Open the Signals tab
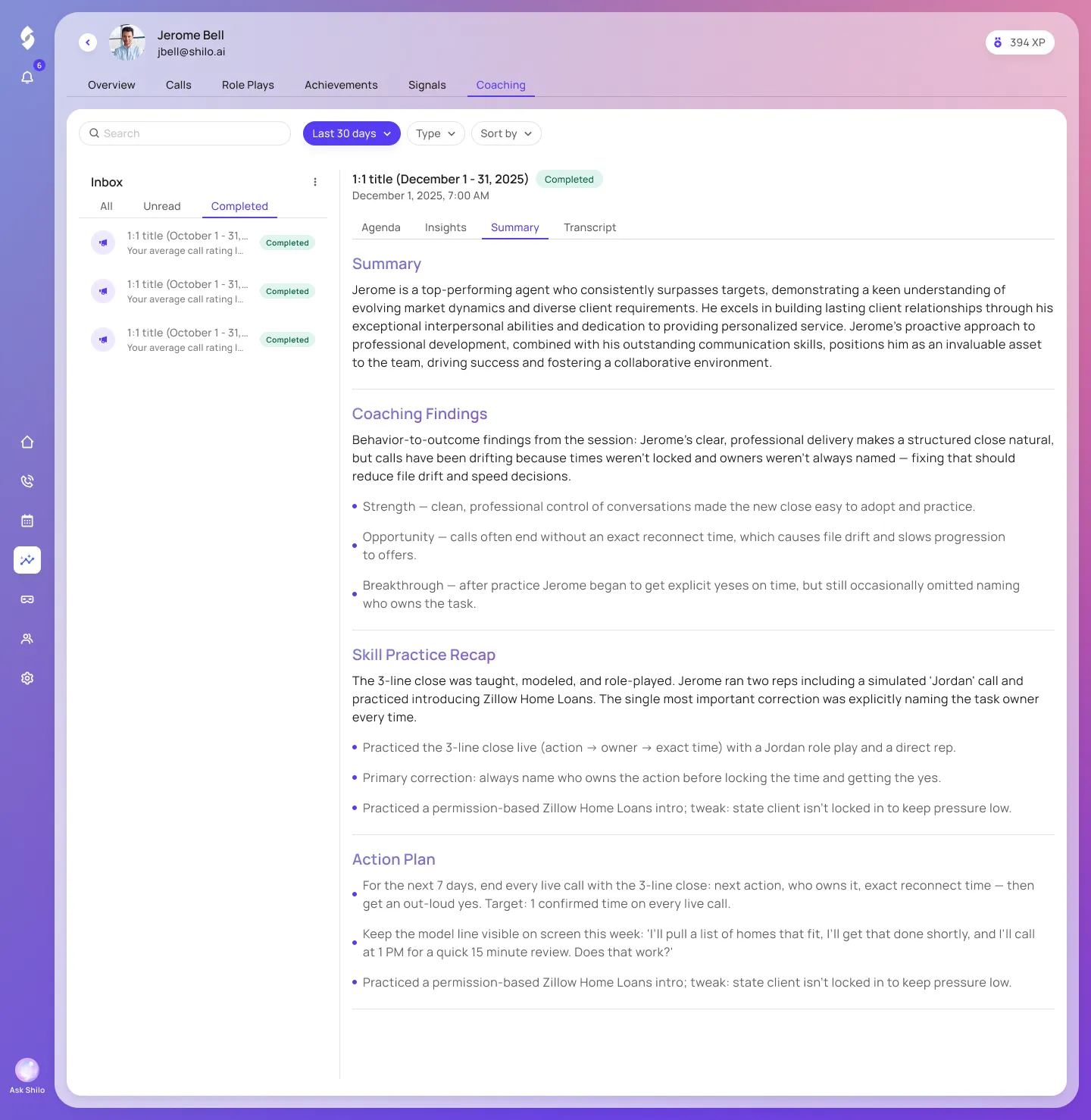The image size is (1091, 1120). pos(427,85)
